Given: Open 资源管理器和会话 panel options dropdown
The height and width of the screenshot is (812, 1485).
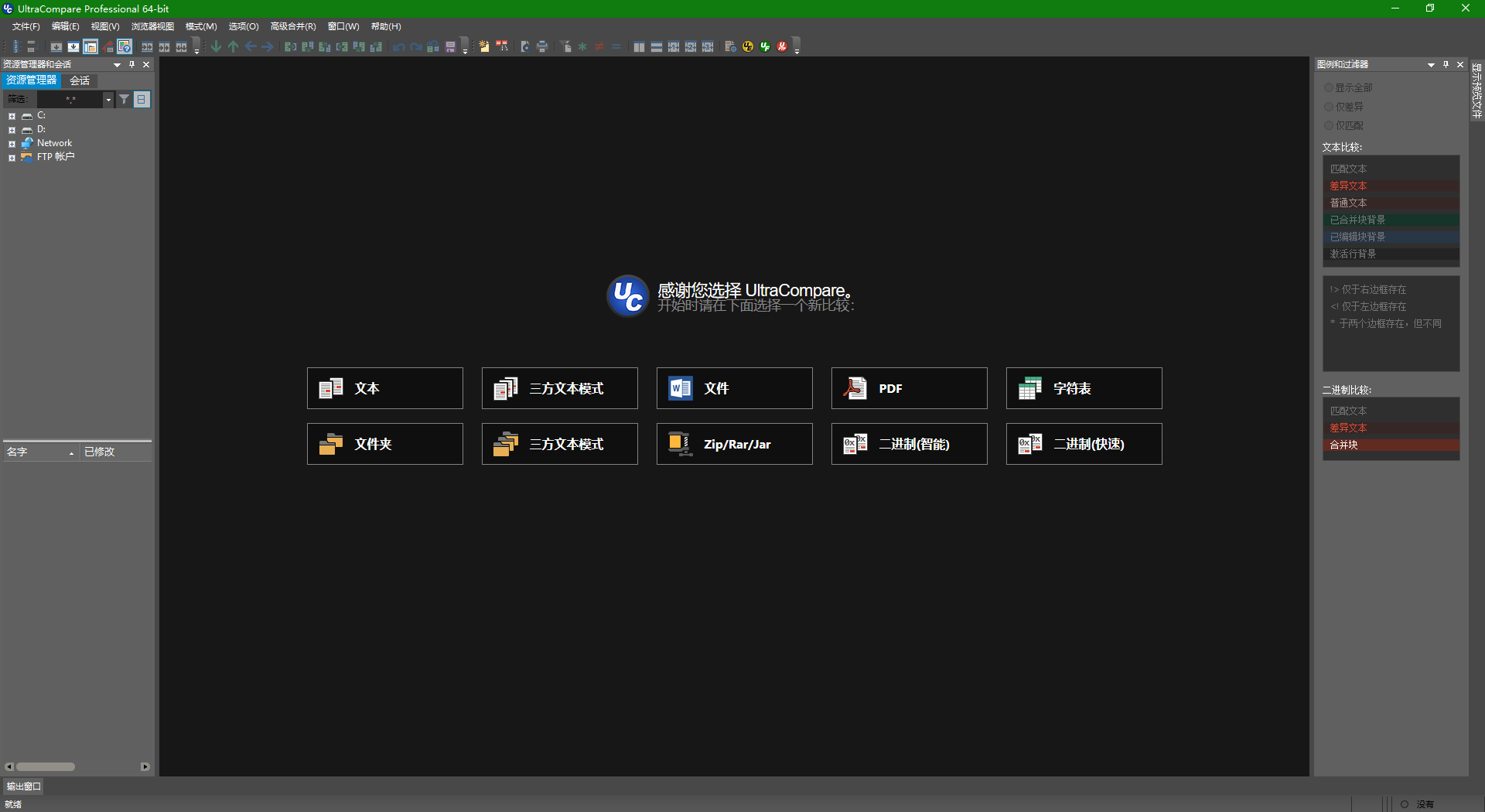Looking at the screenshot, I should coord(117,64).
